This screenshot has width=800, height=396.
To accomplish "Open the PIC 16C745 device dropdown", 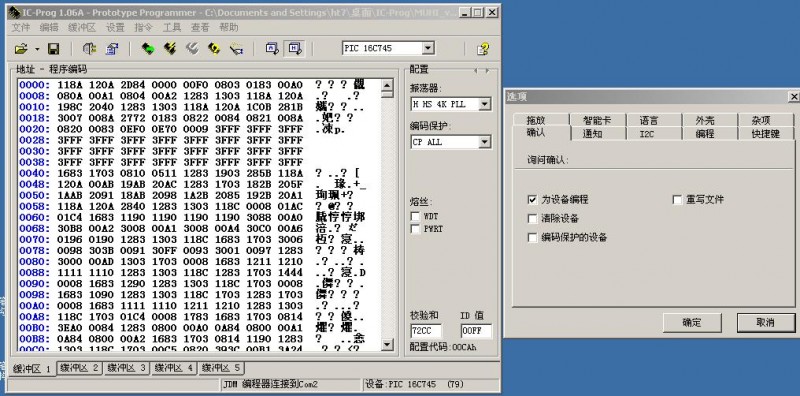I will coord(429,48).
